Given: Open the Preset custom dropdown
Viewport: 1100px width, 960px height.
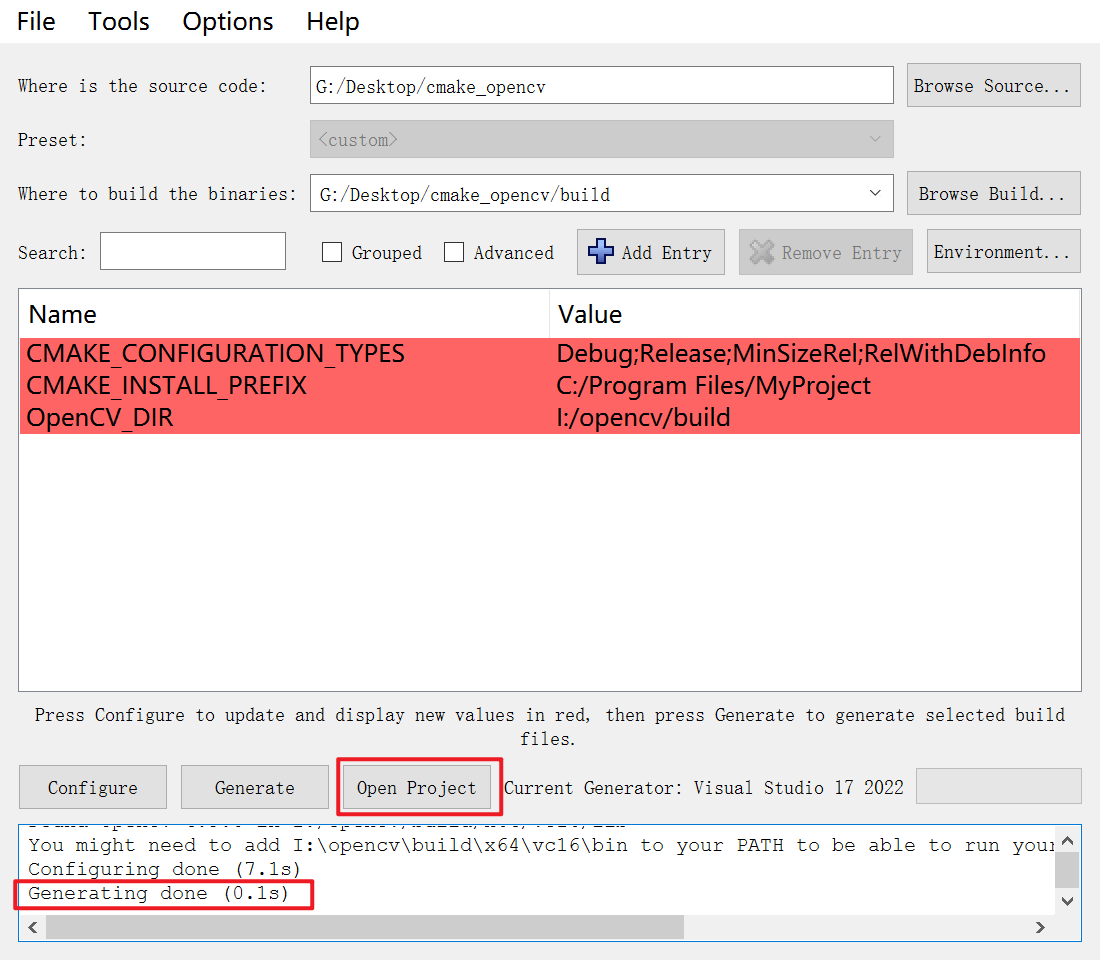Looking at the screenshot, I should point(601,139).
